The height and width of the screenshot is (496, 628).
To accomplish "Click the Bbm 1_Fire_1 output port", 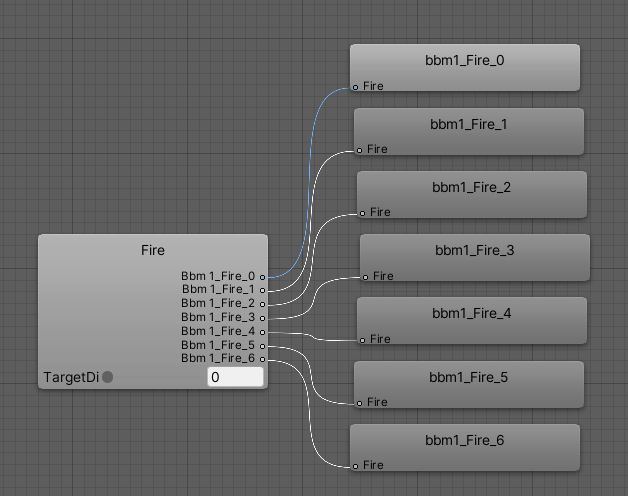I will tap(262, 290).
